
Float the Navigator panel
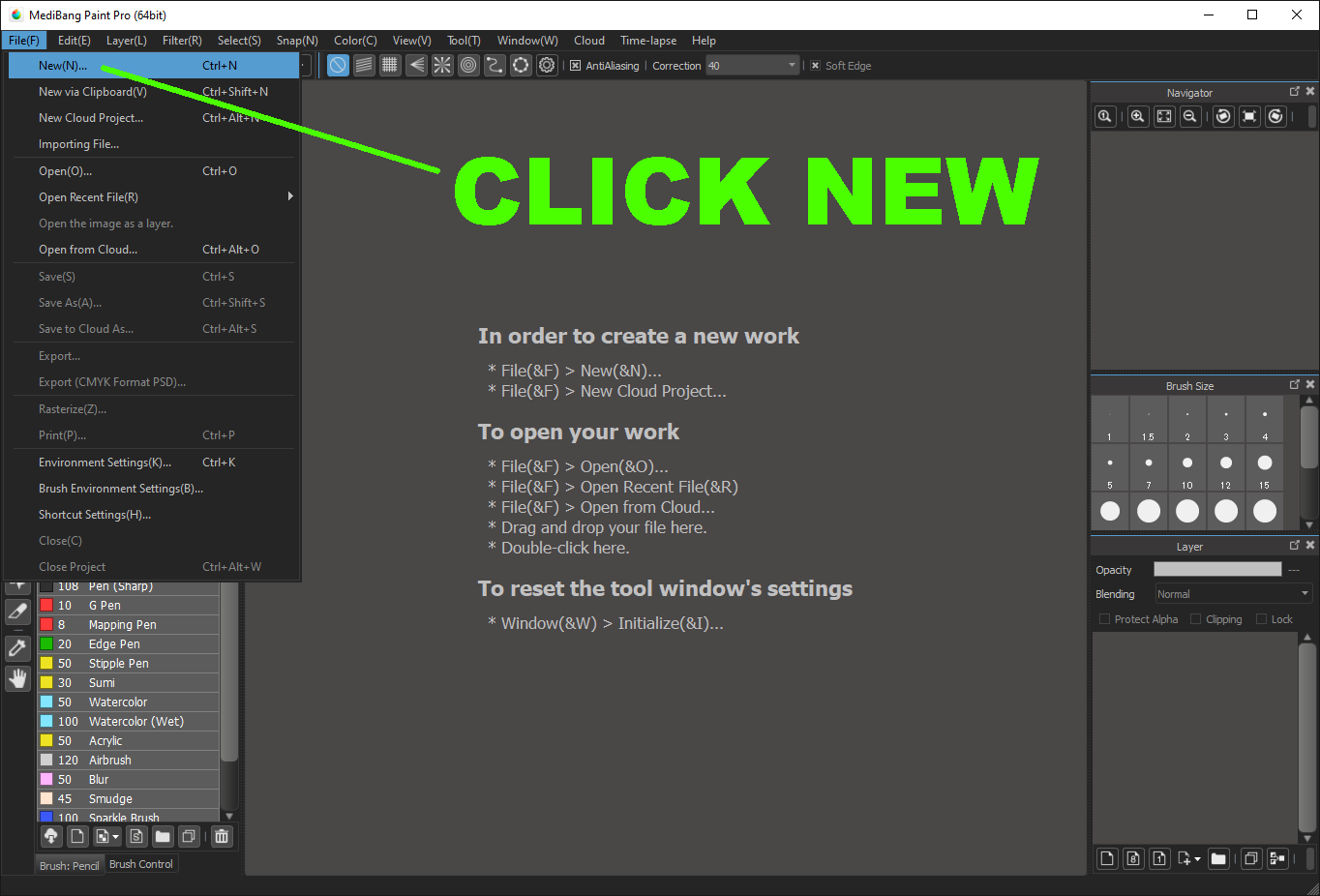(1295, 91)
